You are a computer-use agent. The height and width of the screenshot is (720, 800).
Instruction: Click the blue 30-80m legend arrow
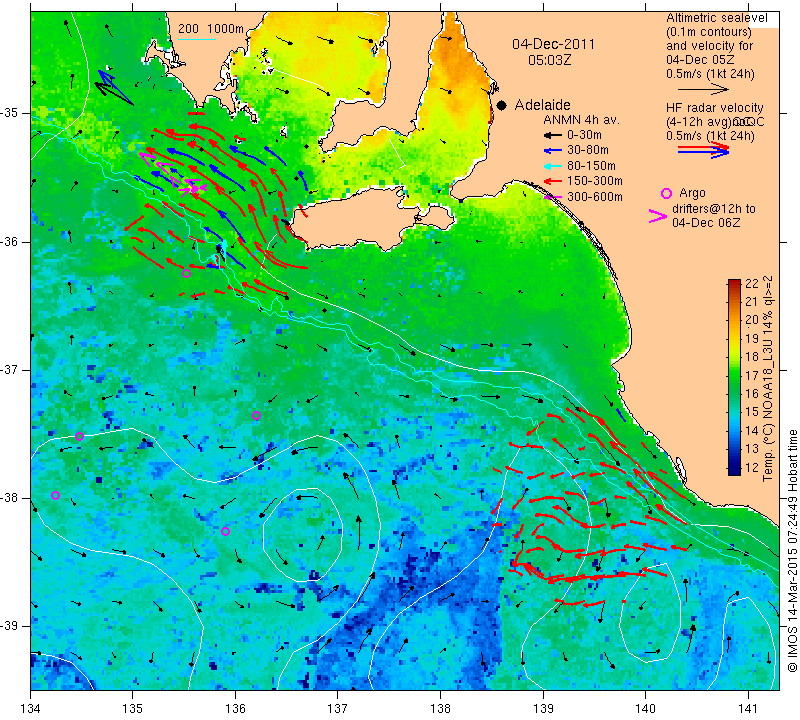click(552, 151)
